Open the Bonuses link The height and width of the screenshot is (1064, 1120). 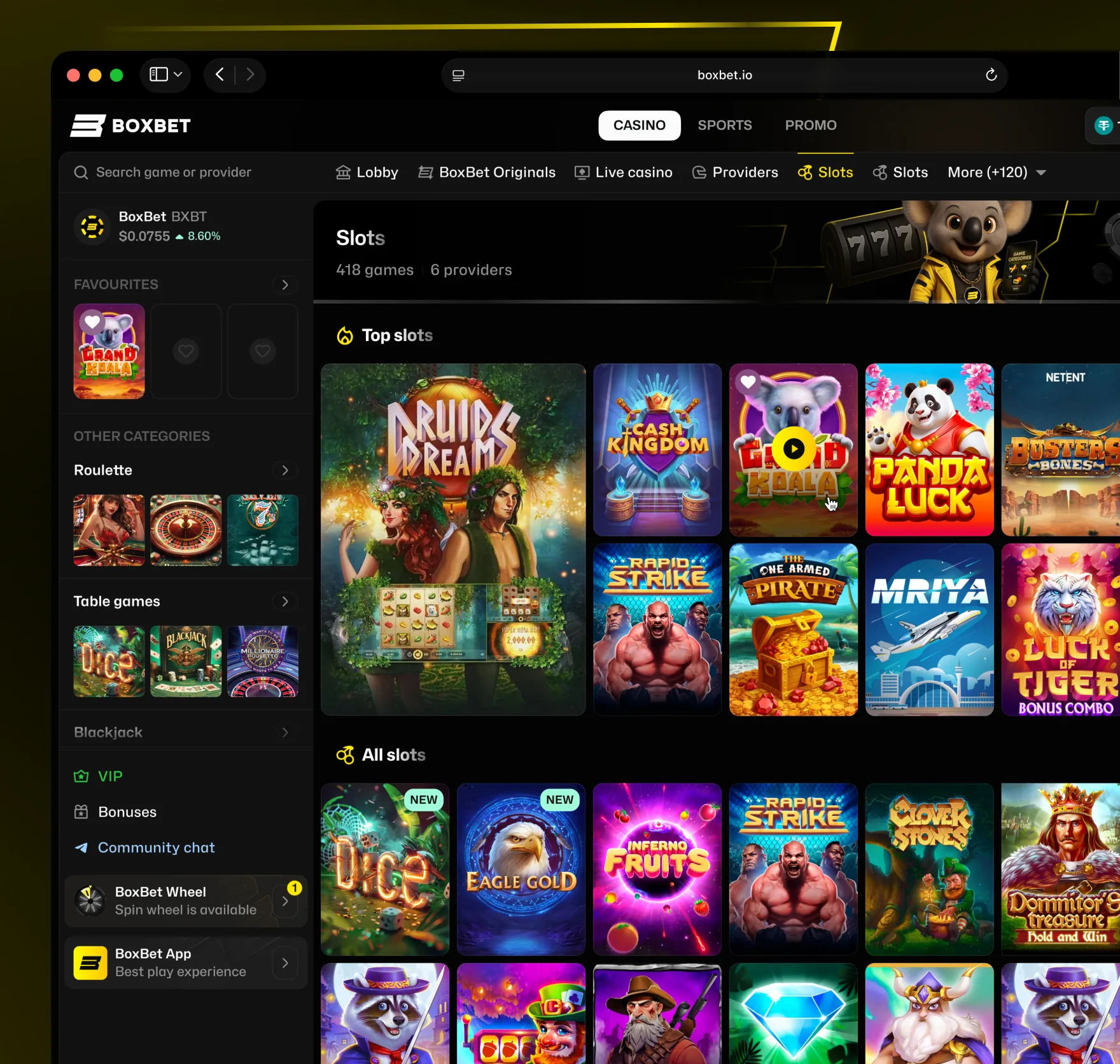coord(115,812)
